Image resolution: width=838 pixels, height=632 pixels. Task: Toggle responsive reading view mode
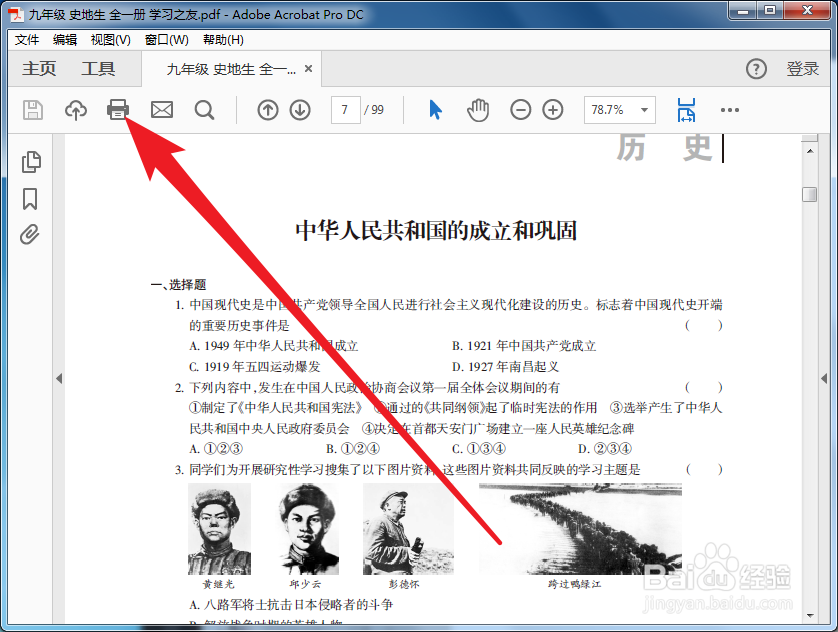[x=686, y=110]
